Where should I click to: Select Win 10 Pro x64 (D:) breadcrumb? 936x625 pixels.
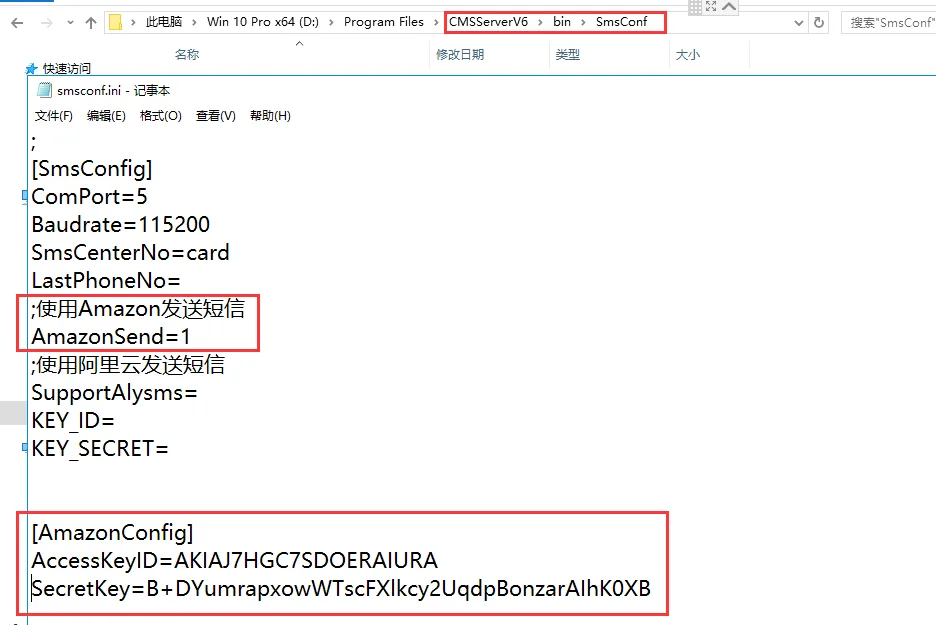point(263,22)
